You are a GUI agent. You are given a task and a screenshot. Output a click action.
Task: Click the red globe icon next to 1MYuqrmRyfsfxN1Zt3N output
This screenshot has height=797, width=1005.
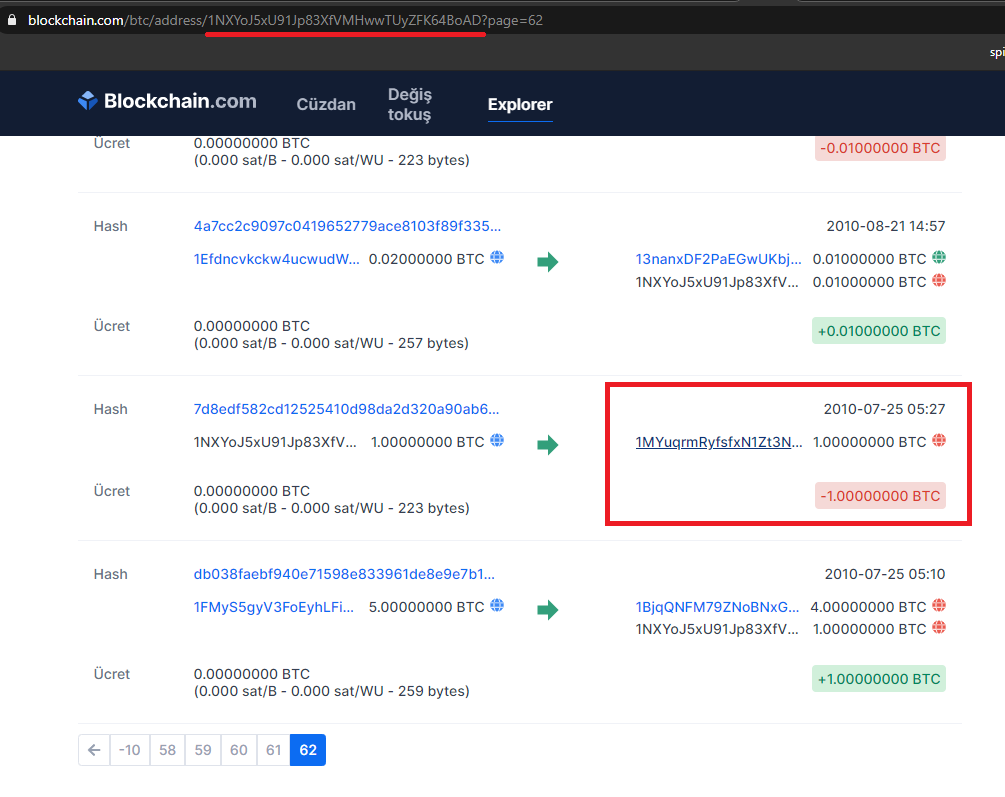coord(939,440)
